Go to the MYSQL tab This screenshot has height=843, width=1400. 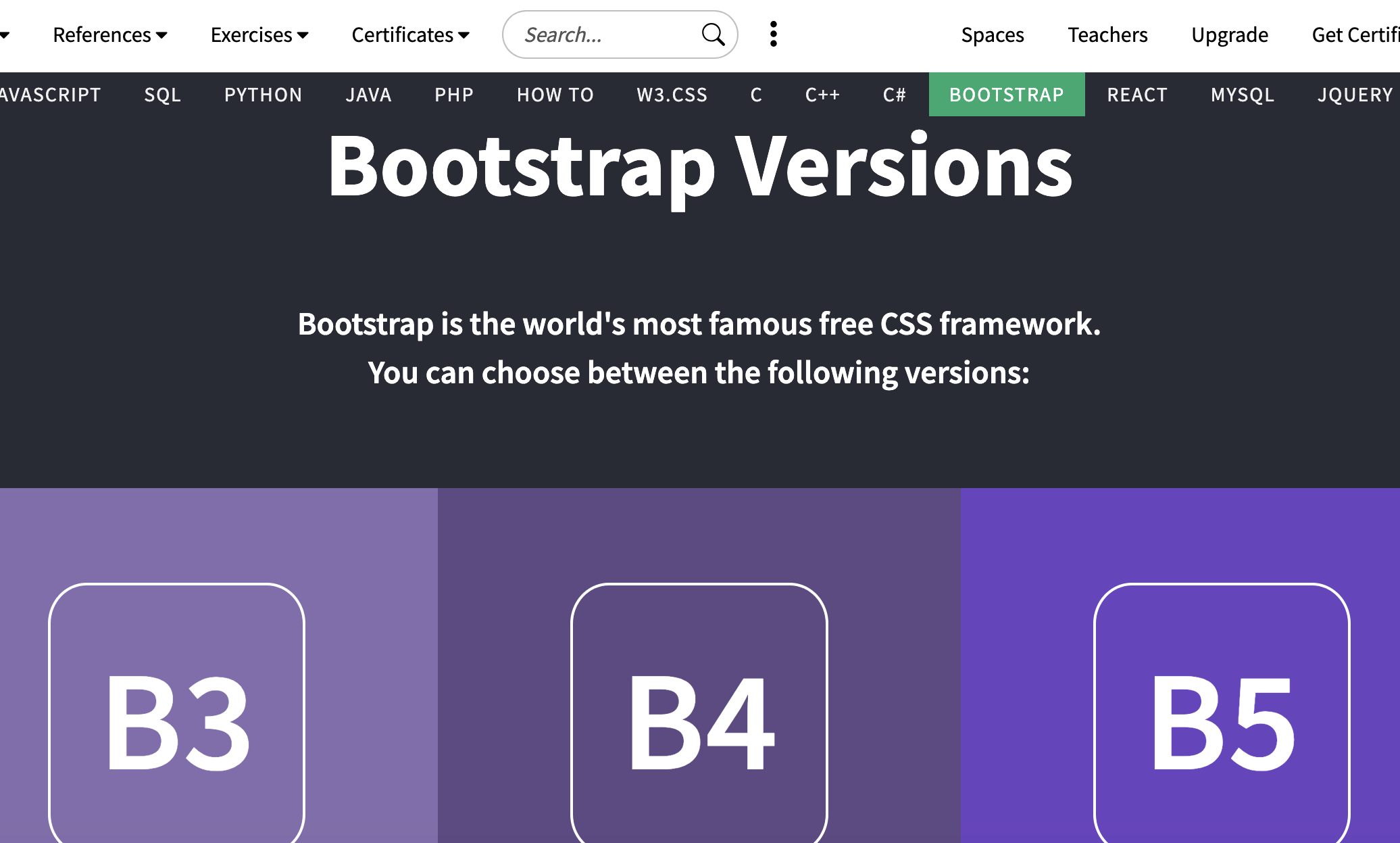point(1243,95)
